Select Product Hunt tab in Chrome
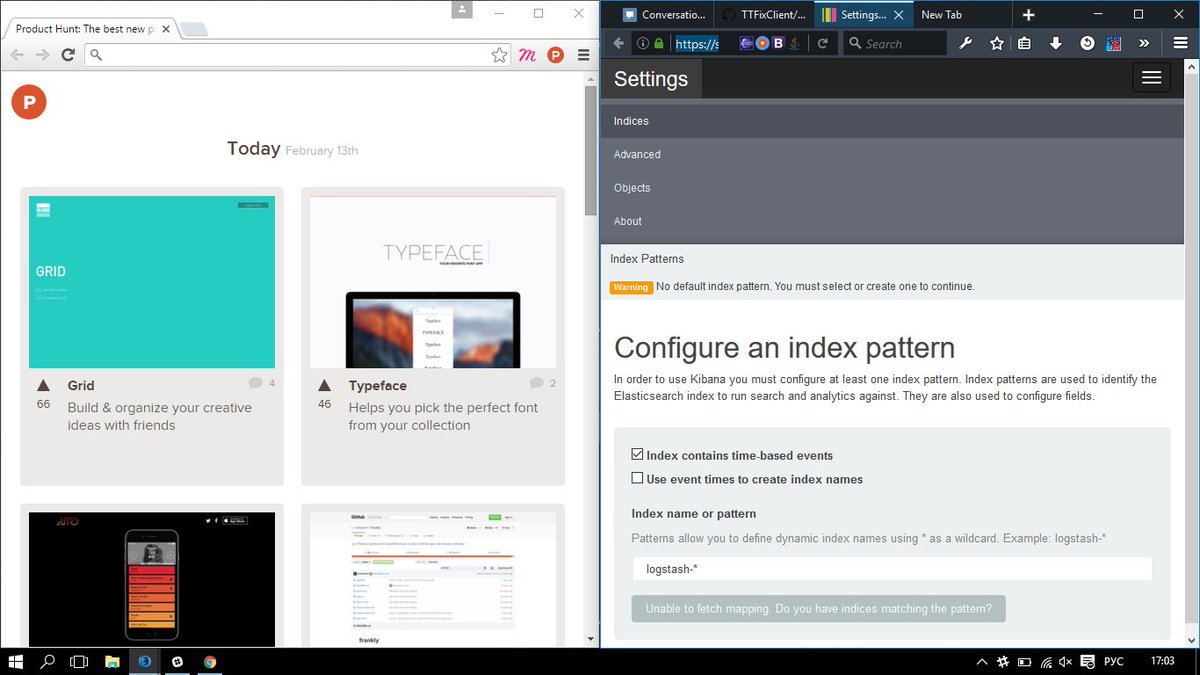Viewport: 1200px width, 675px height. pyautogui.click(x=90, y=29)
